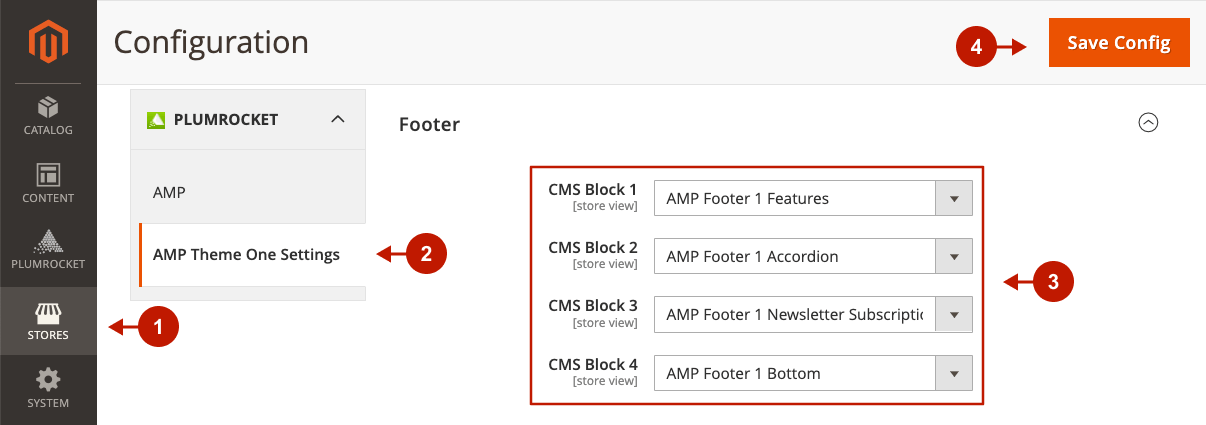
Task: Collapse the Footer section circle icon
Action: [x=1149, y=122]
